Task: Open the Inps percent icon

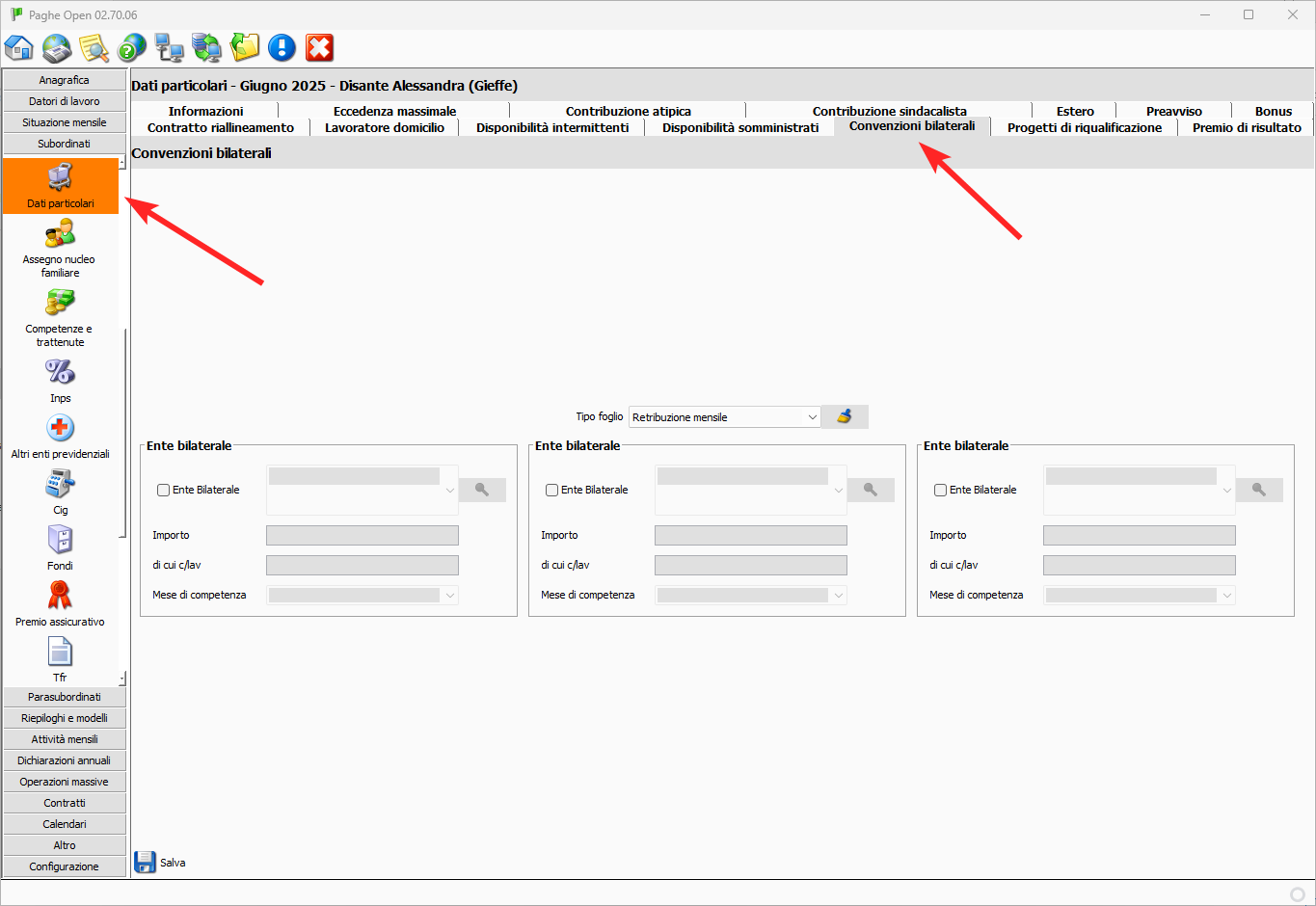Action: point(60,380)
